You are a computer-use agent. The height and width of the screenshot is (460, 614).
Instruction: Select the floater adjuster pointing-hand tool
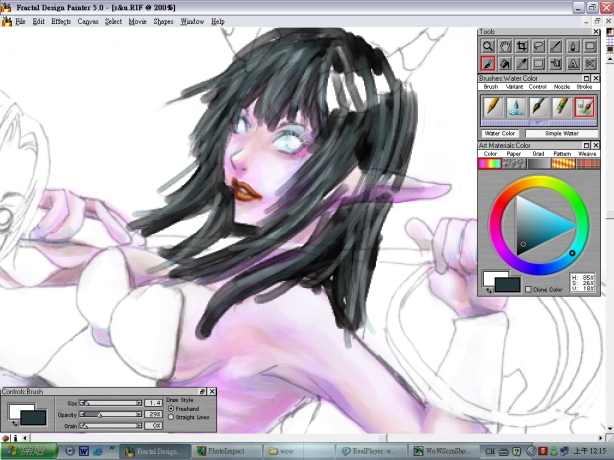click(556, 63)
